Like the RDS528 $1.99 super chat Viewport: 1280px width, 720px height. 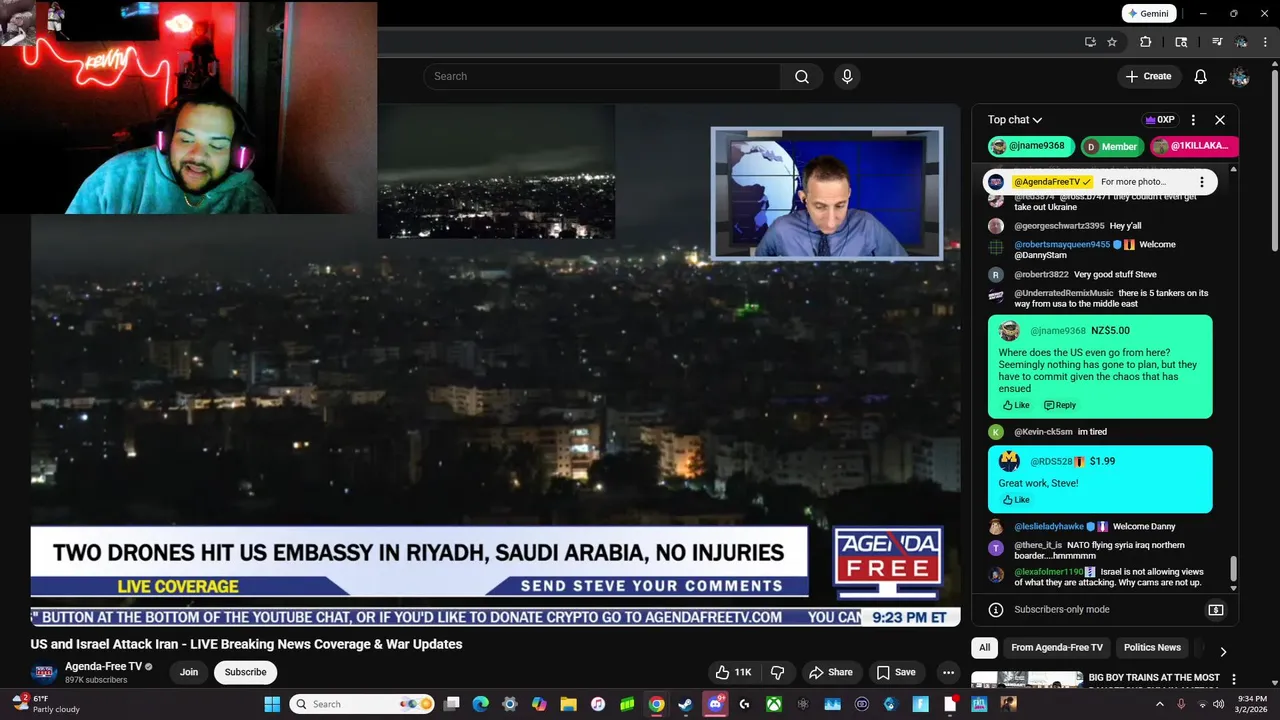click(x=1016, y=500)
